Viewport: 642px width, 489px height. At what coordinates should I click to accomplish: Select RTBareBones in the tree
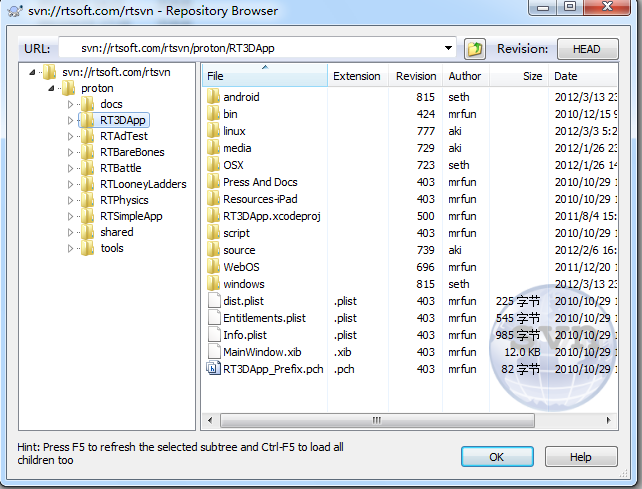[x=132, y=152]
